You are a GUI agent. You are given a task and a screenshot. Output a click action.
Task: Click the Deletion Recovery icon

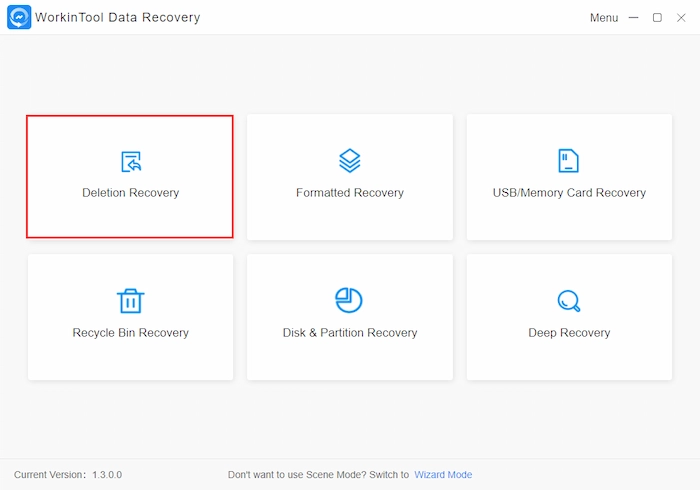[x=131, y=162]
